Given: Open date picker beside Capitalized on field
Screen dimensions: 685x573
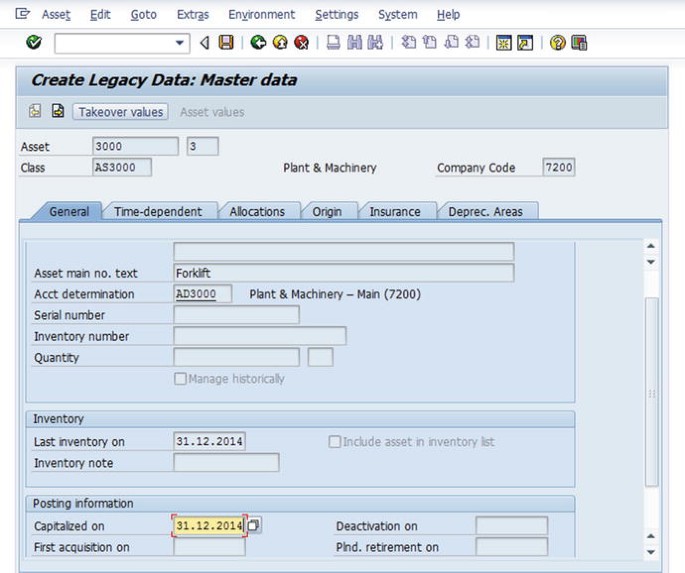Looking at the screenshot, I should 254,525.
